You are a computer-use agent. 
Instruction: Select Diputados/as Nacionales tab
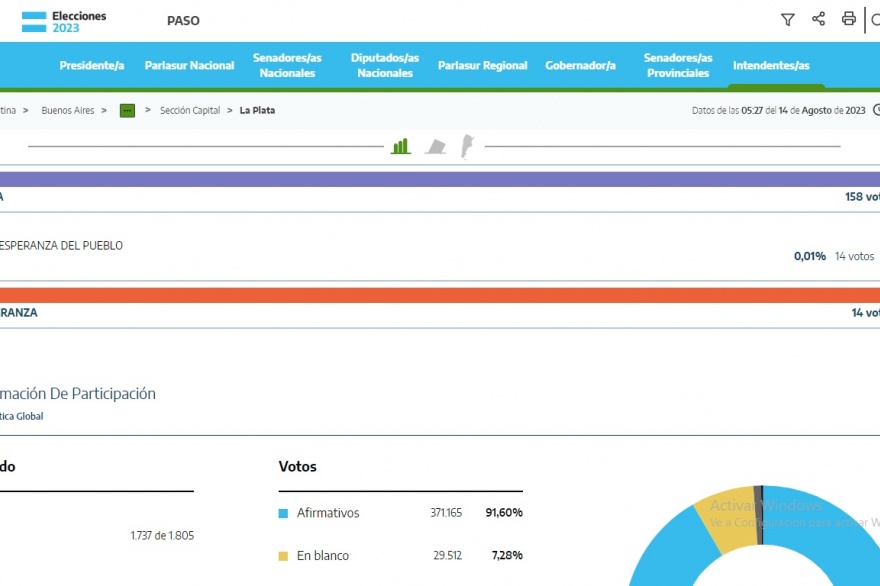pyautogui.click(x=385, y=65)
